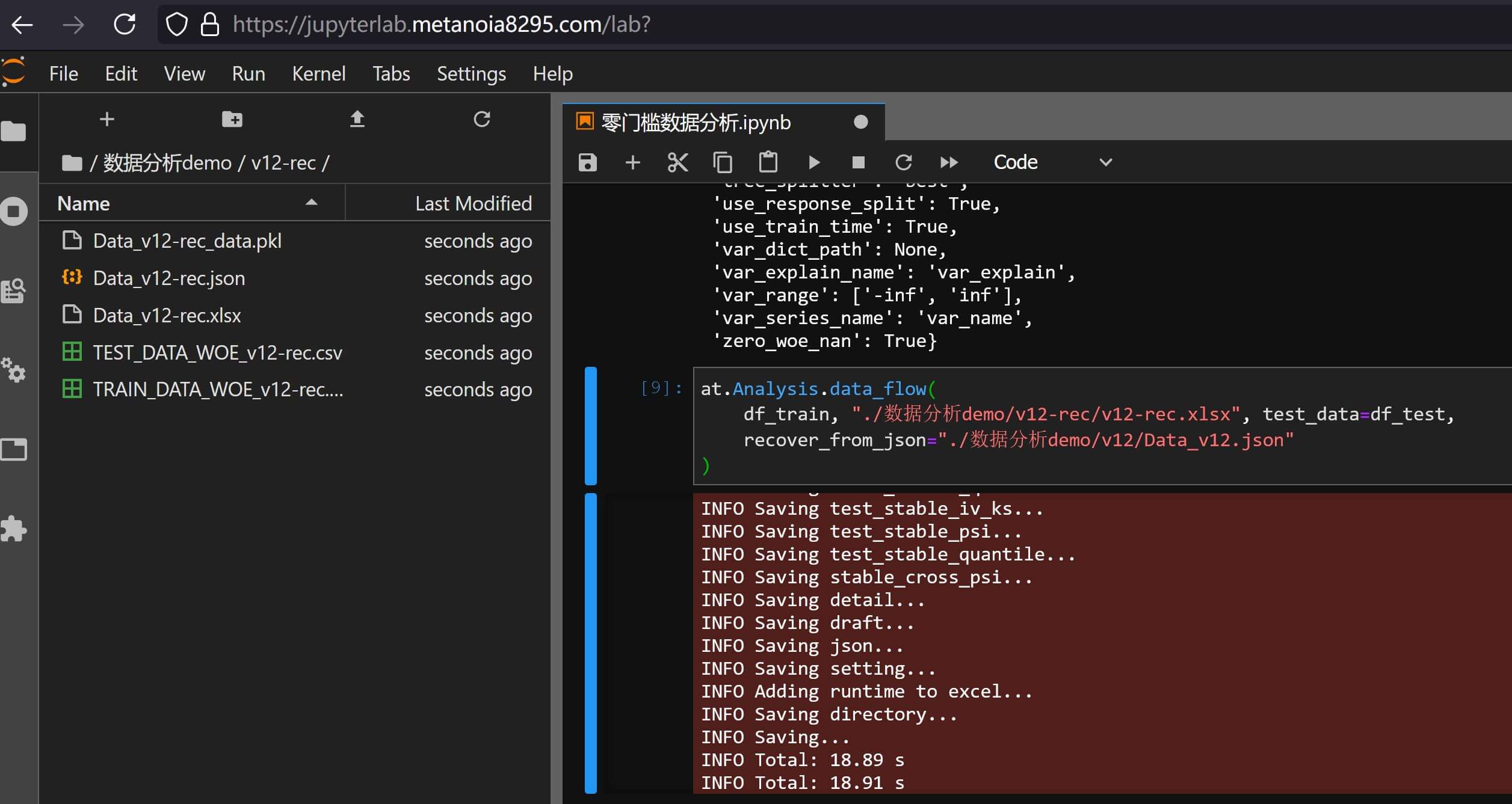
Task: Select Data_v12-rec.json file
Action: [169, 278]
